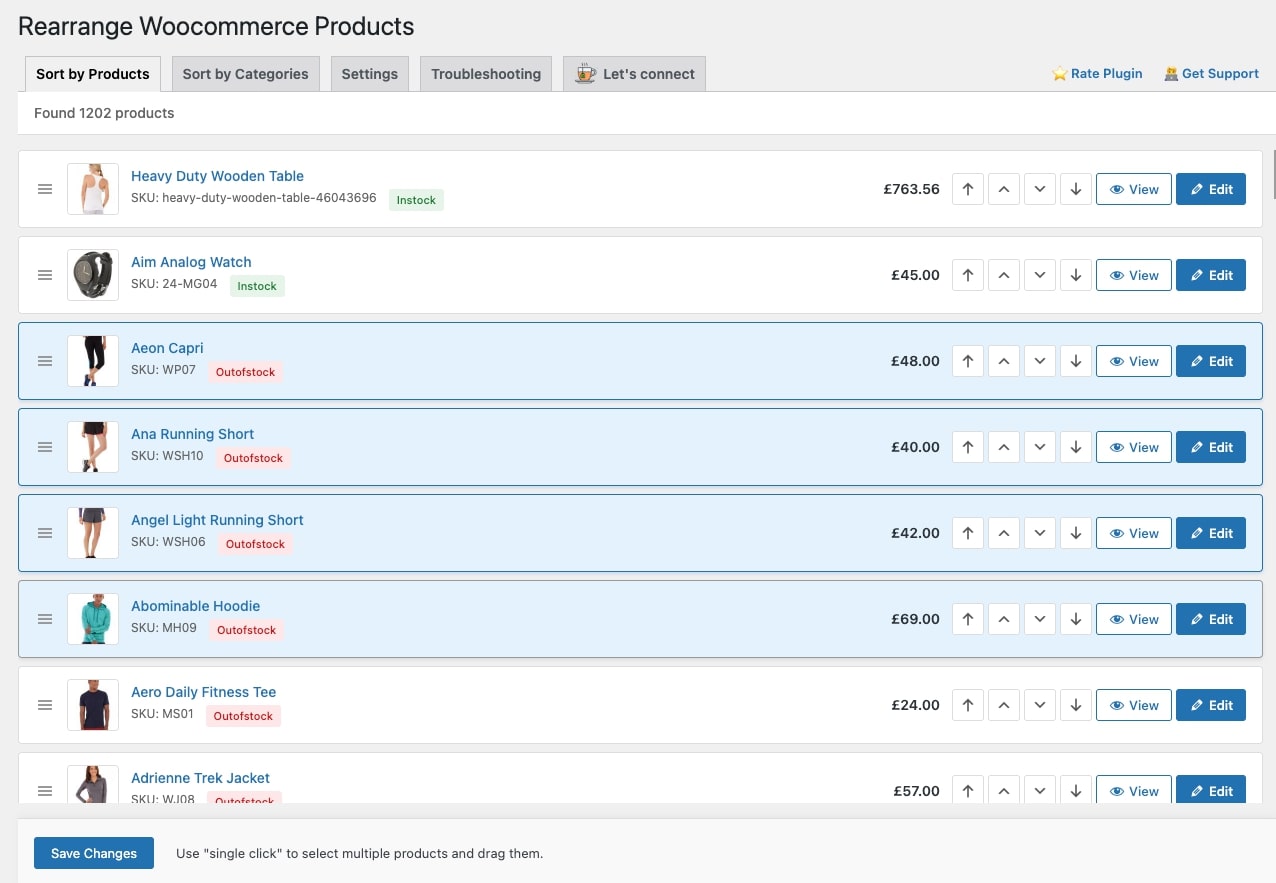Move Aero Daily Fitness Tee to the top

pos(967,704)
